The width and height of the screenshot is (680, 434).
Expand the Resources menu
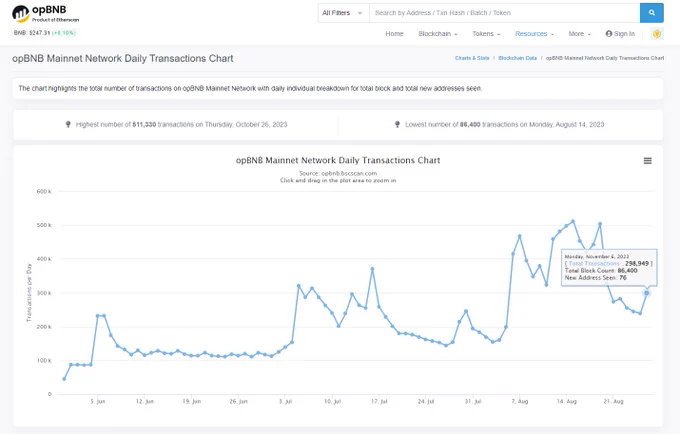coord(534,34)
